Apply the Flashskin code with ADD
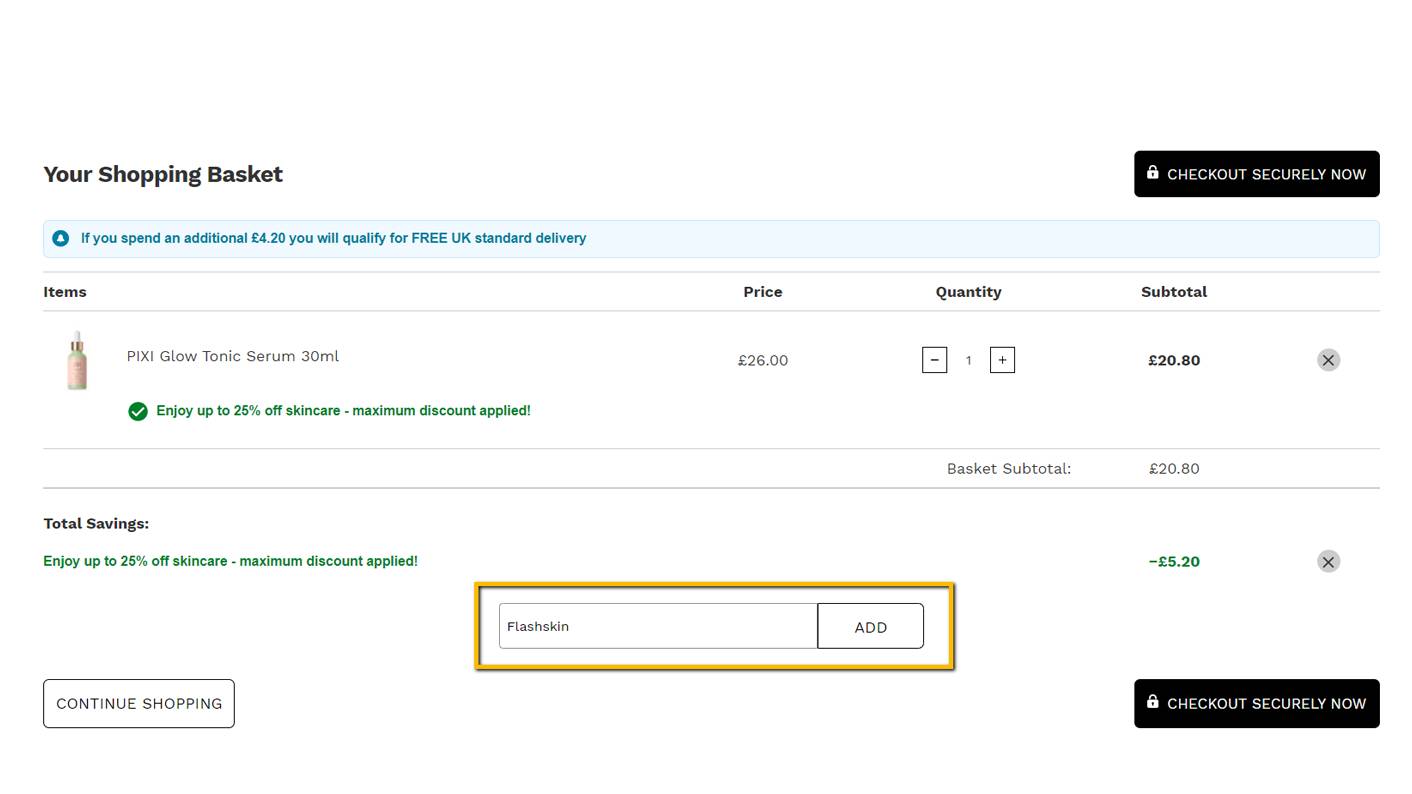 coord(869,626)
